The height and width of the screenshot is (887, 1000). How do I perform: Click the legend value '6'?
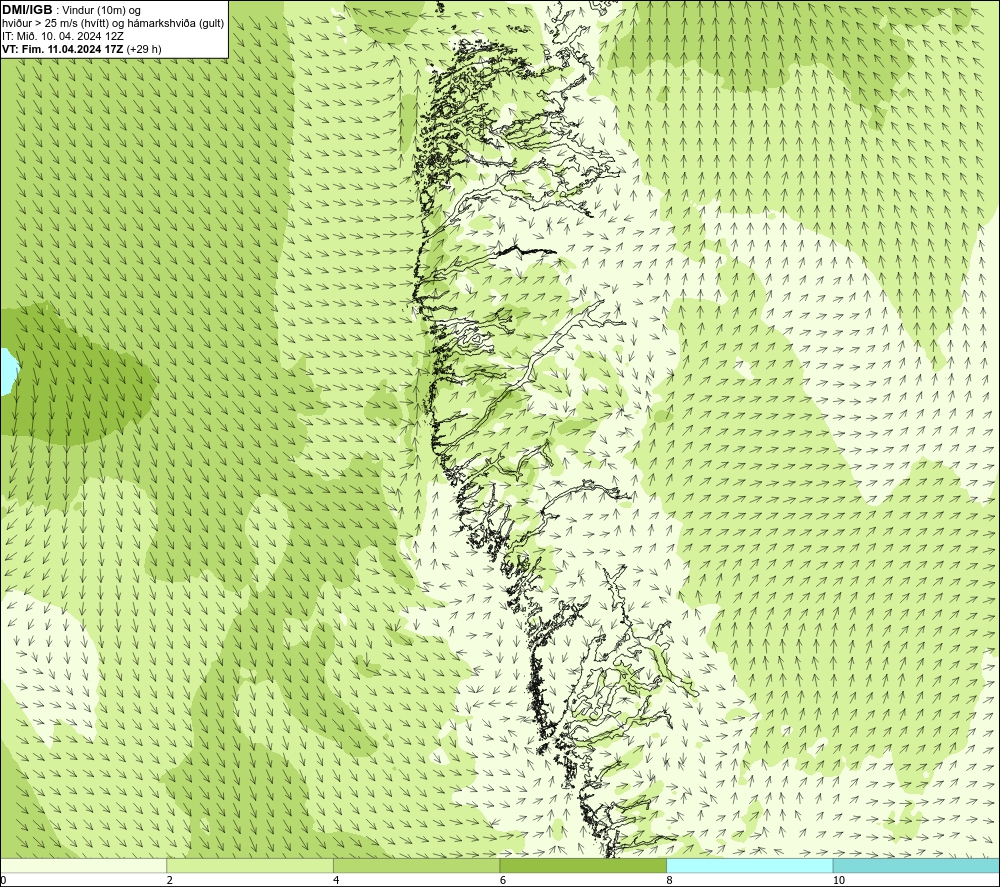tap(503, 880)
